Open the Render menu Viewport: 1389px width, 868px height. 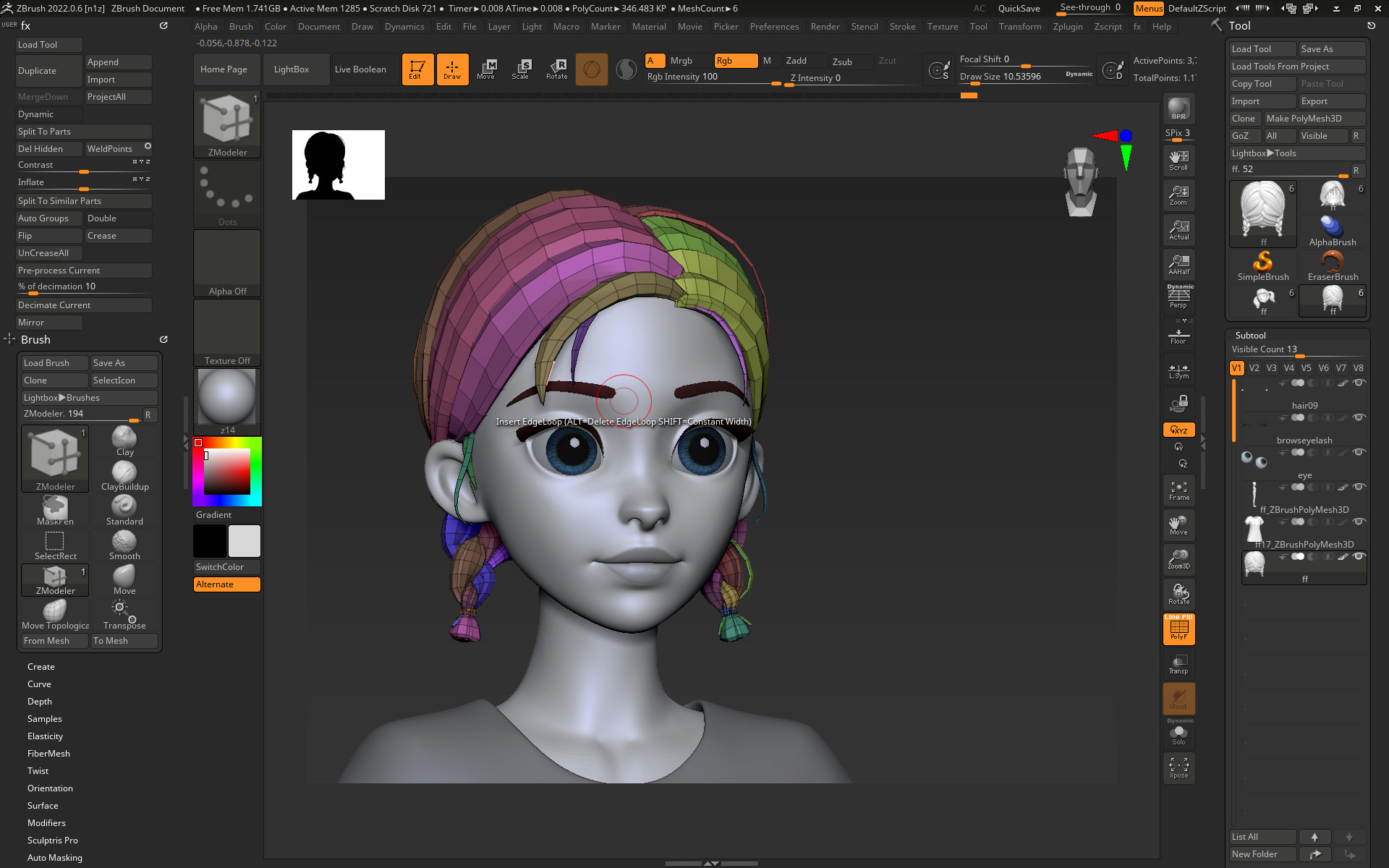[x=825, y=27]
